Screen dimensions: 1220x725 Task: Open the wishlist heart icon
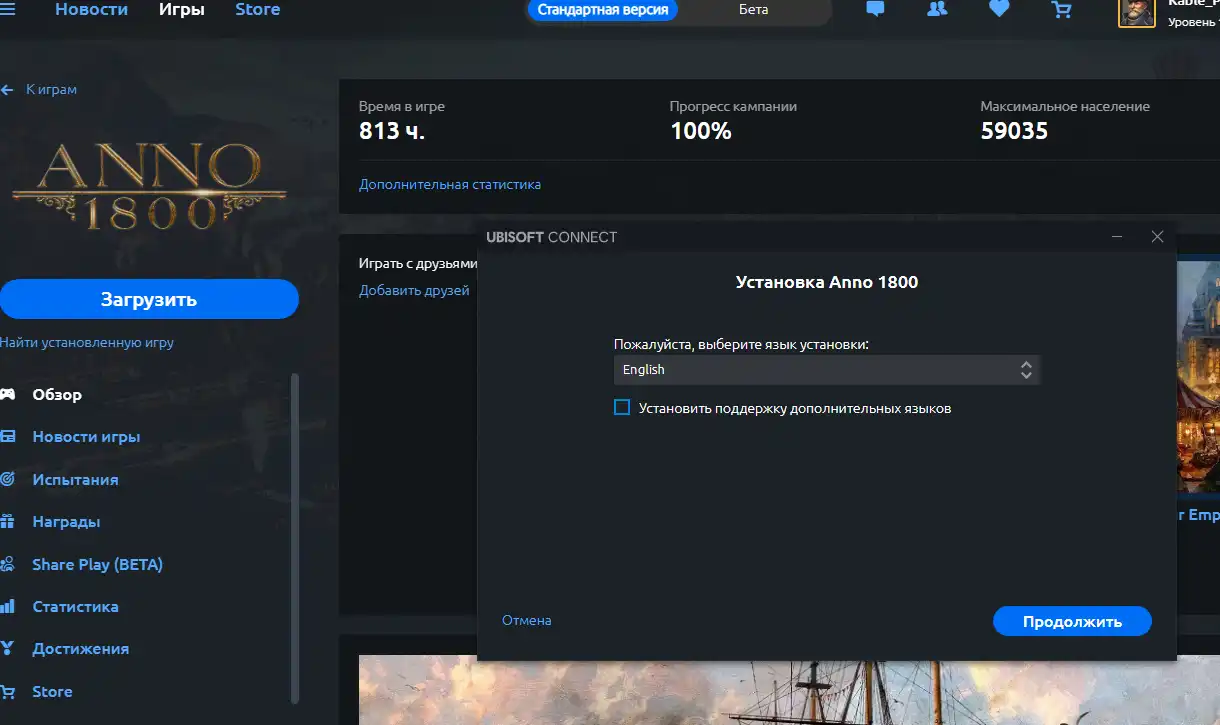click(999, 10)
